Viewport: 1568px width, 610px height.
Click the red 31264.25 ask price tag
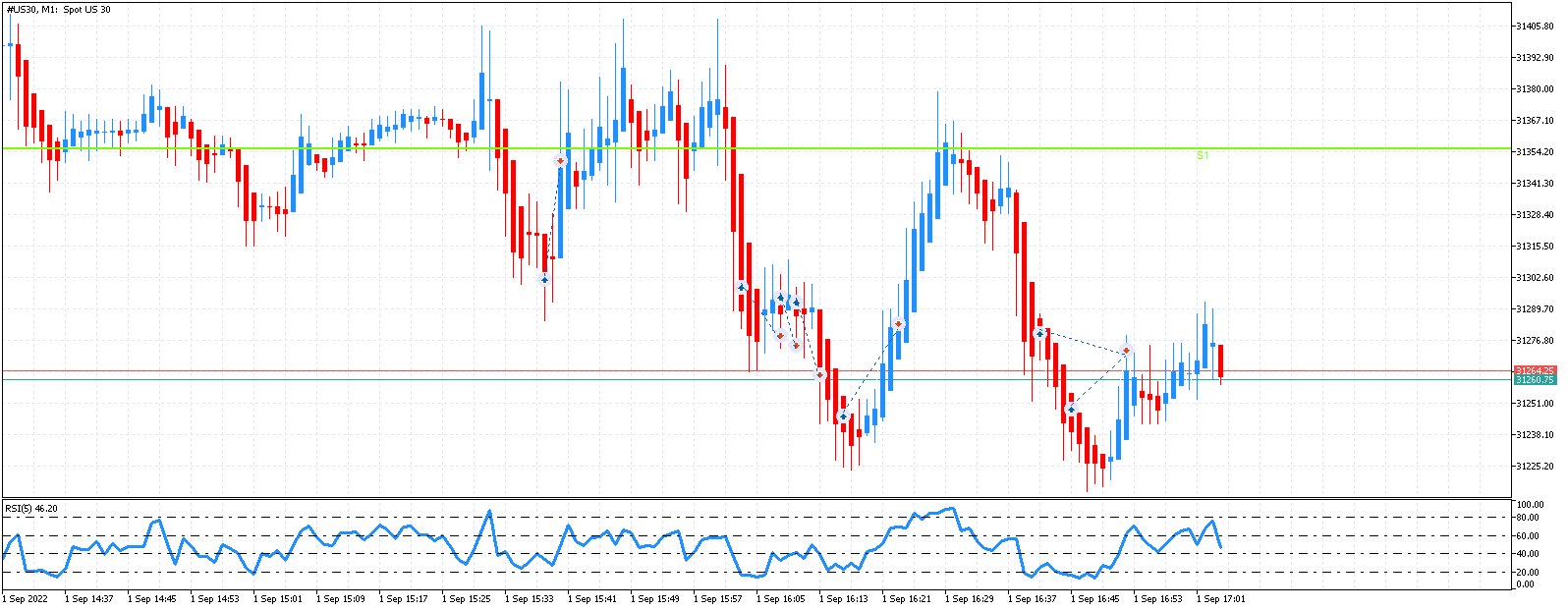tap(1535, 370)
